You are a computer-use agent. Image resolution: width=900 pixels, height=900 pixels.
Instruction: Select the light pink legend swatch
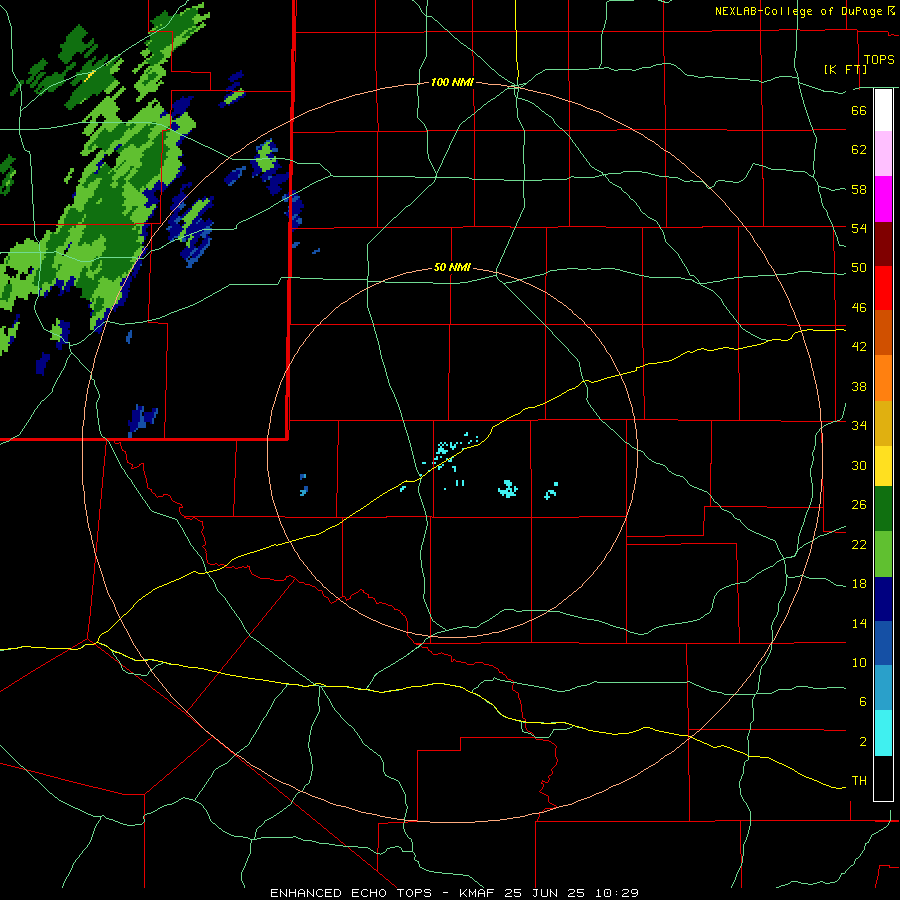click(x=883, y=153)
